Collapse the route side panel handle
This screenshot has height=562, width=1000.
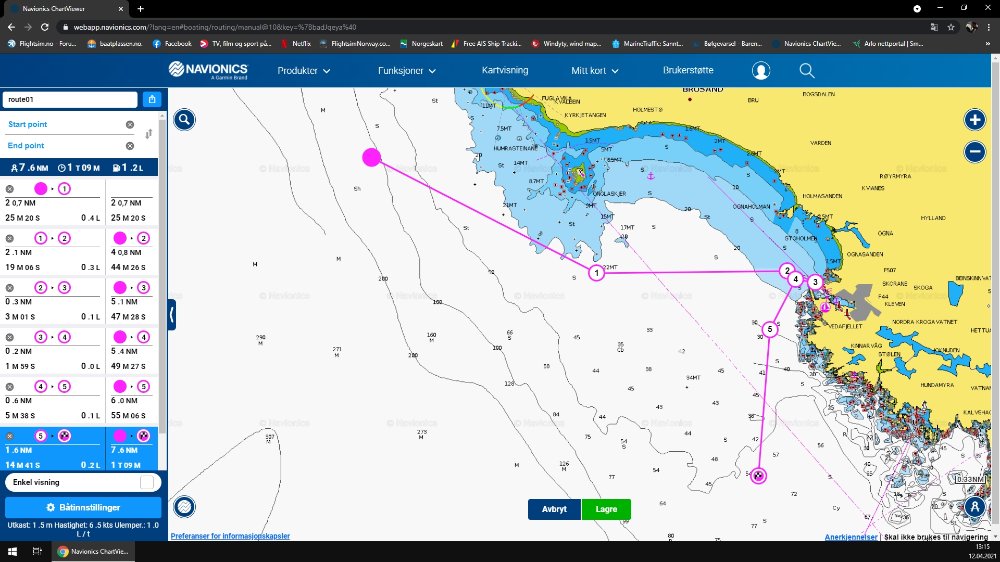172,314
